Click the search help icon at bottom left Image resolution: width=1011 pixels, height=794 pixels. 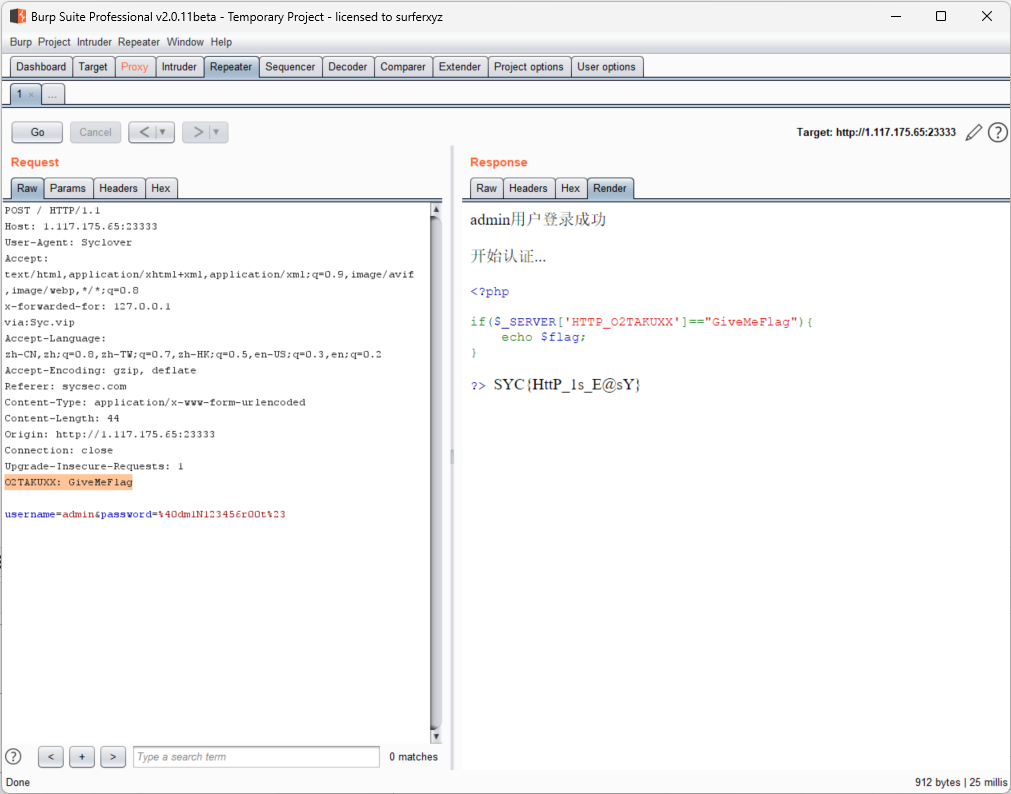point(14,757)
